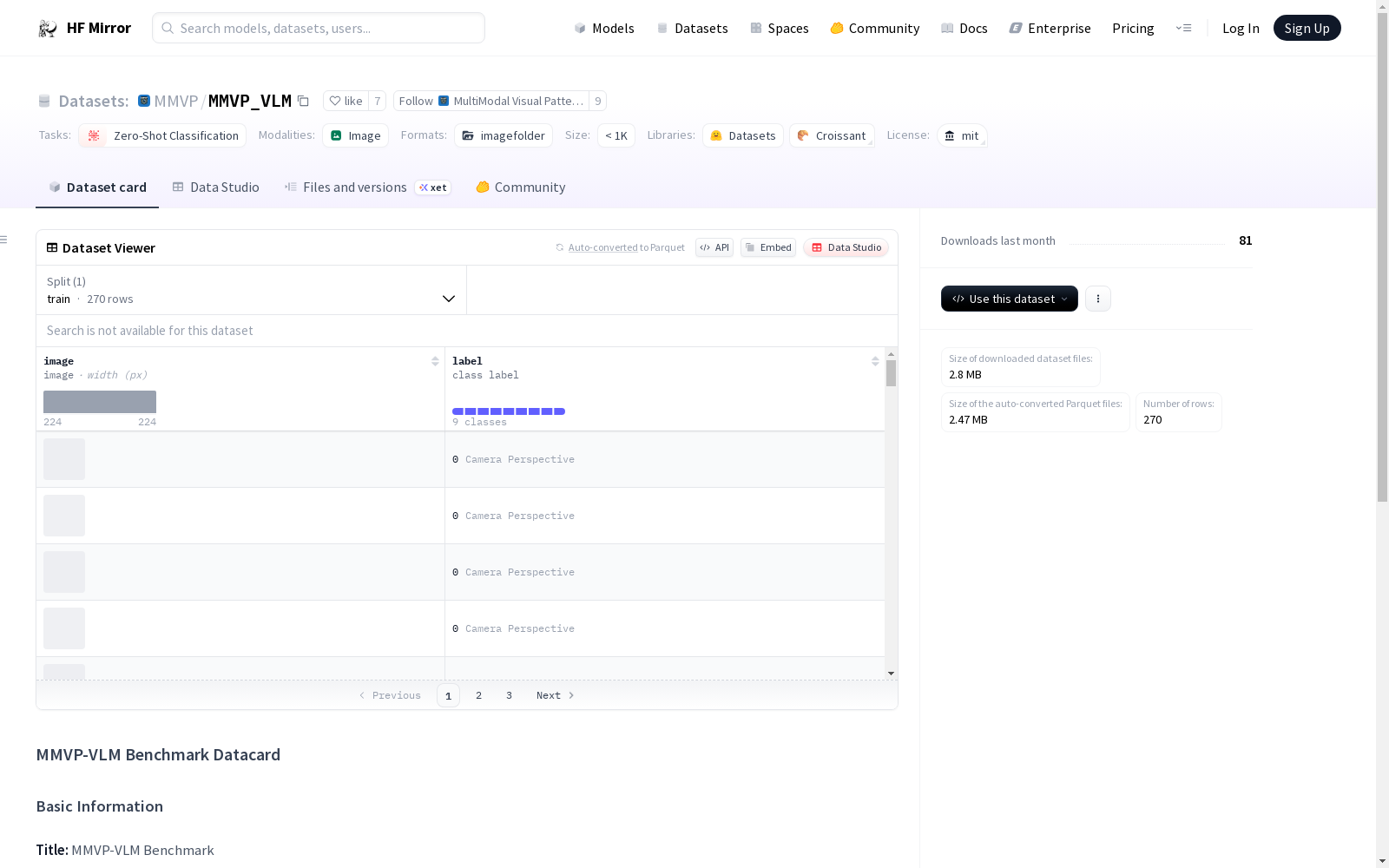Image resolution: width=1389 pixels, height=868 pixels.
Task: Open Enterprise in the top navigation
Action: tap(1050, 28)
